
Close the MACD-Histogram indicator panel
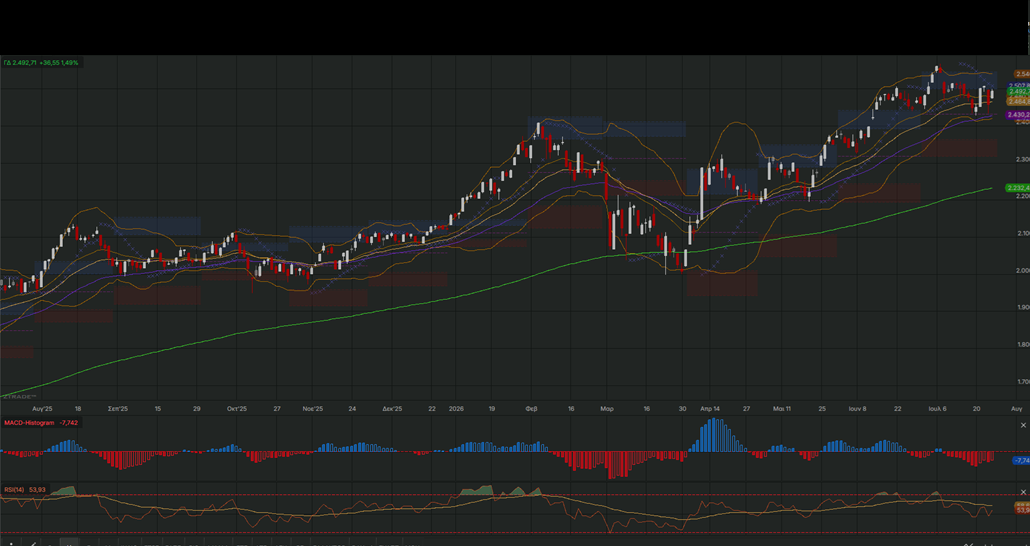pyautogui.click(x=1023, y=425)
